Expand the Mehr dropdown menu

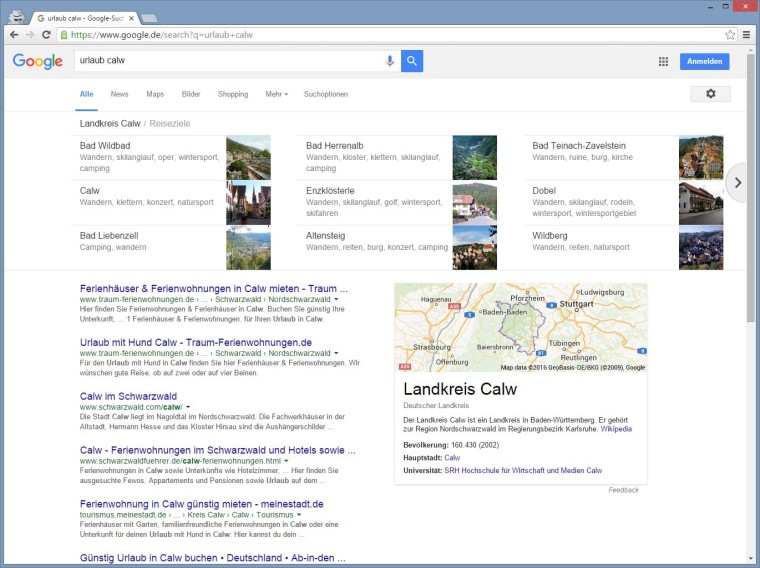277,94
